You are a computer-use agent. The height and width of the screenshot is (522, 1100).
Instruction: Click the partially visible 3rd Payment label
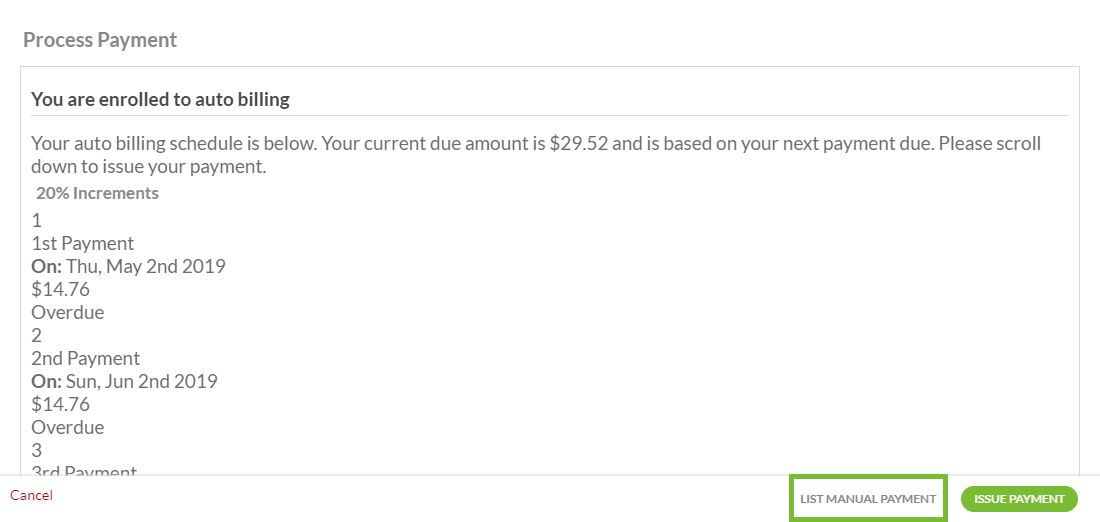pyautogui.click(x=84, y=470)
